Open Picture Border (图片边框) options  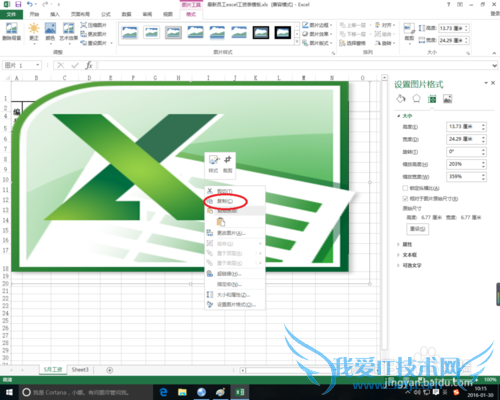317,25
